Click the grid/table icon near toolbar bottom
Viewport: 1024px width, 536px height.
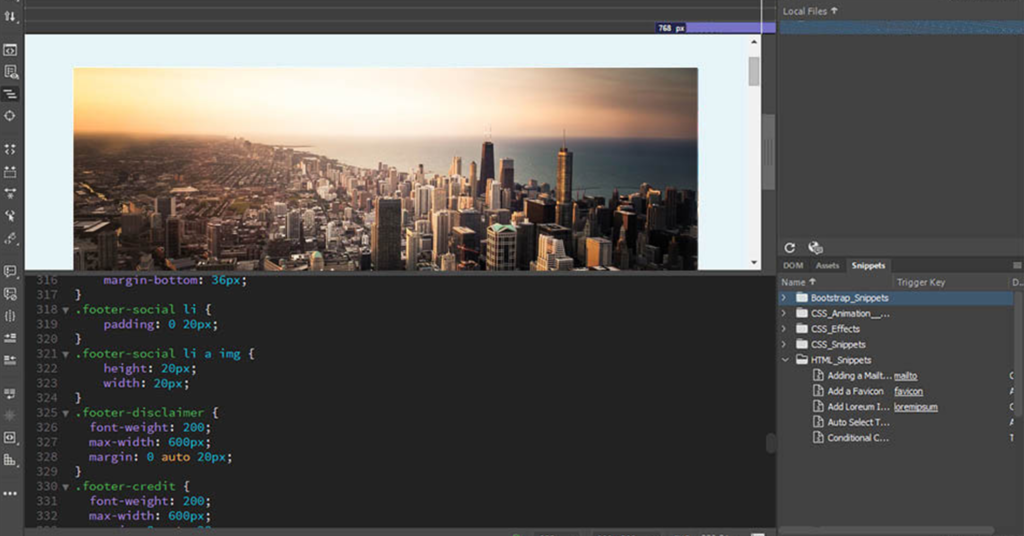[x=10, y=460]
